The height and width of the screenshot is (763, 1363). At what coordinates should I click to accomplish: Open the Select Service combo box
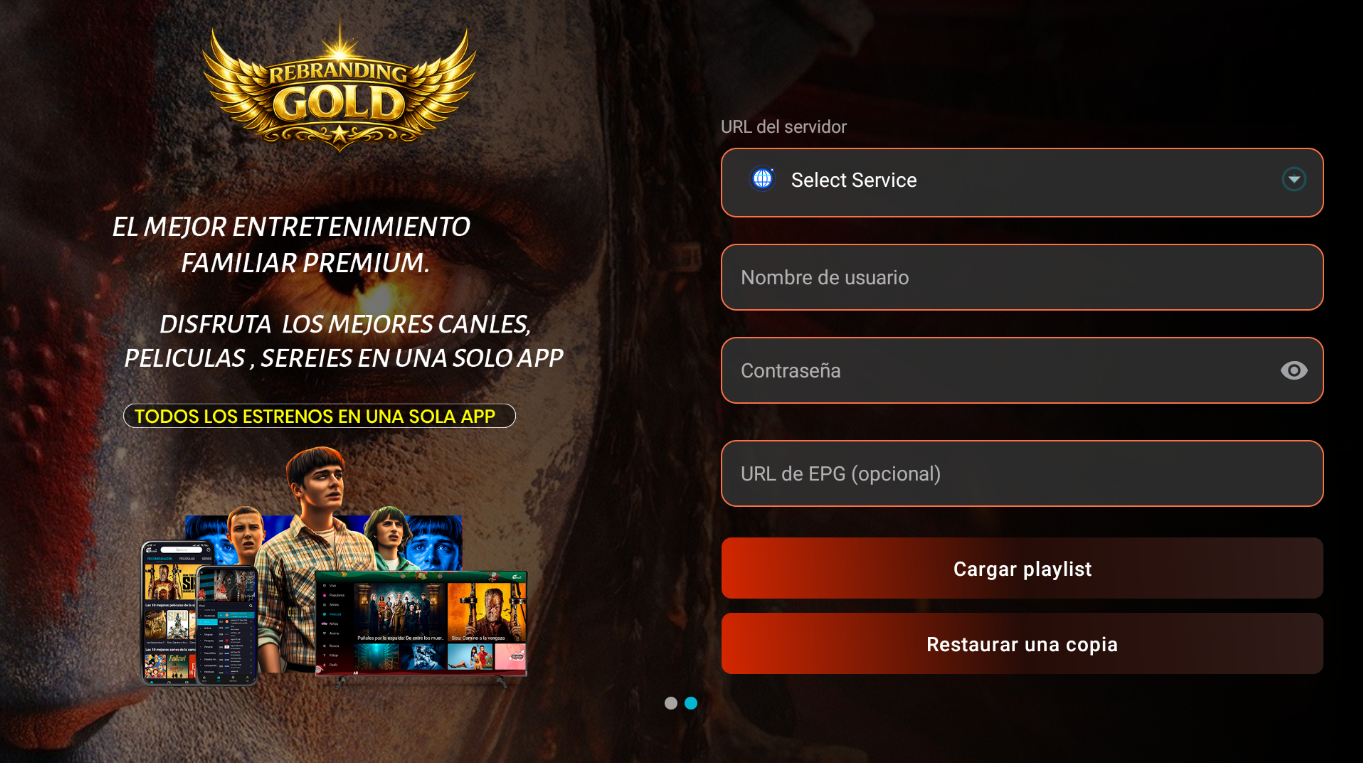1022,182
